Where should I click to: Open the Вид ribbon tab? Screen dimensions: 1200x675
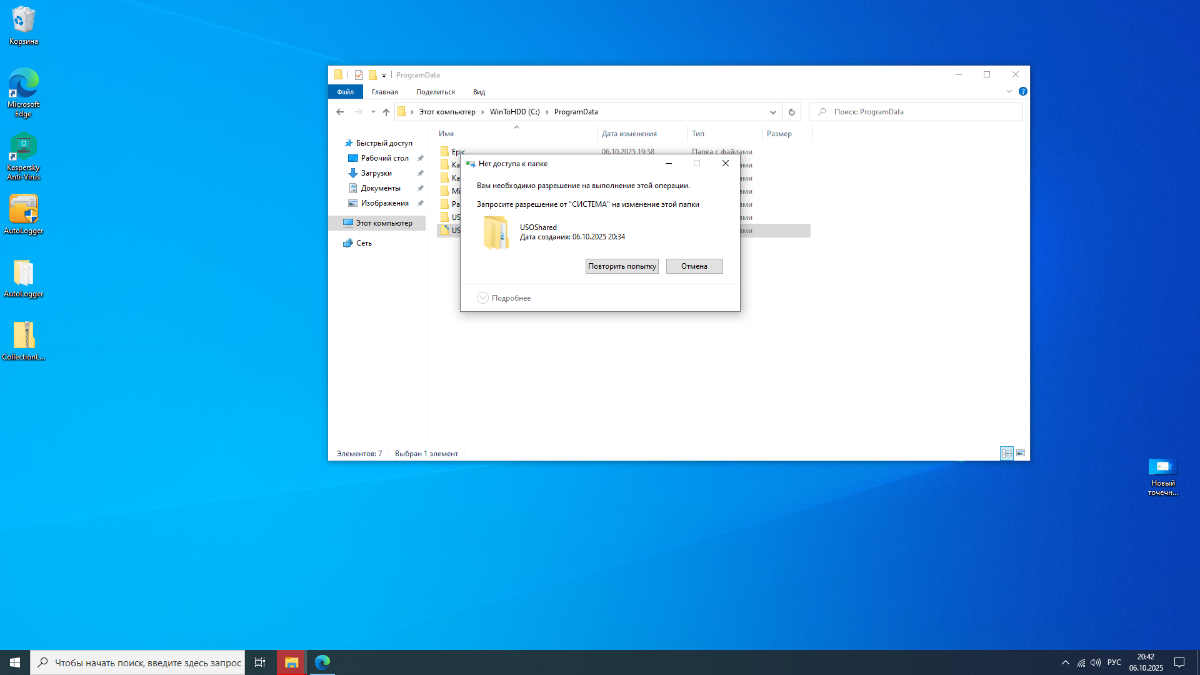479,91
